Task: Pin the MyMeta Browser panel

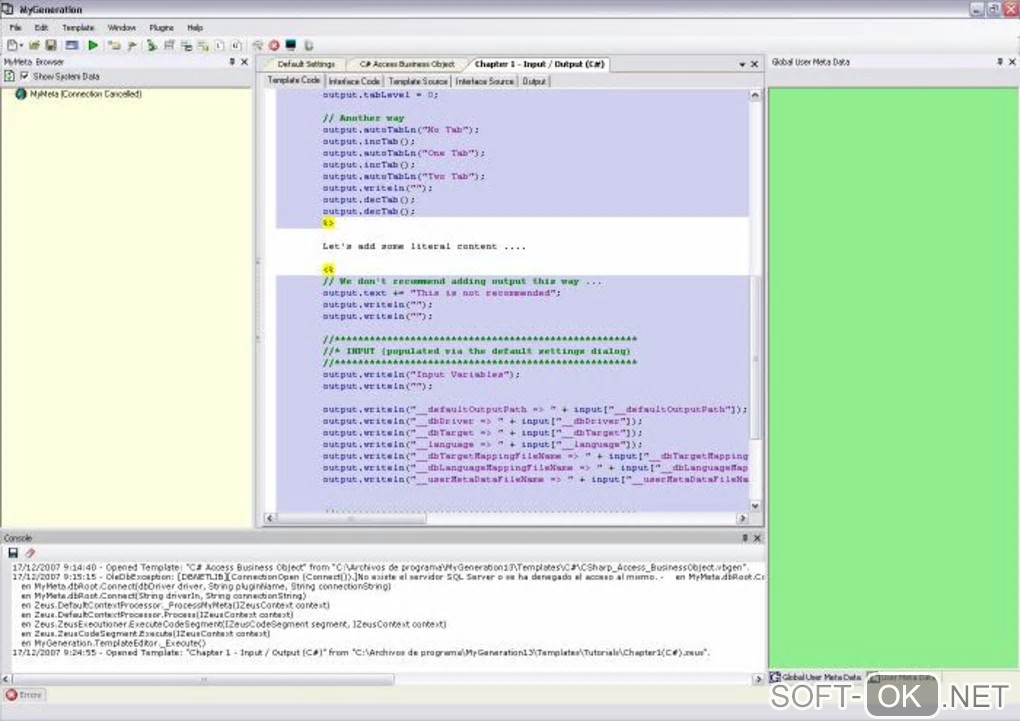Action: 231,62
